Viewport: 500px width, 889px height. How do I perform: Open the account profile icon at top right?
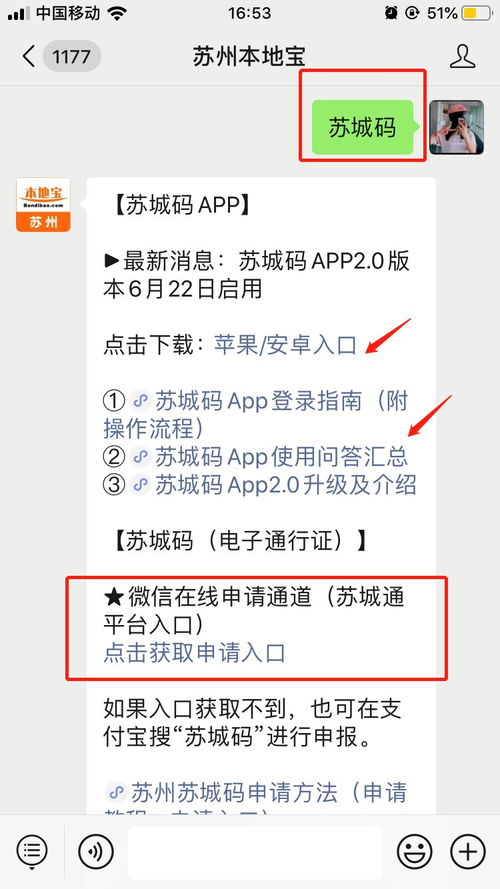point(462,57)
